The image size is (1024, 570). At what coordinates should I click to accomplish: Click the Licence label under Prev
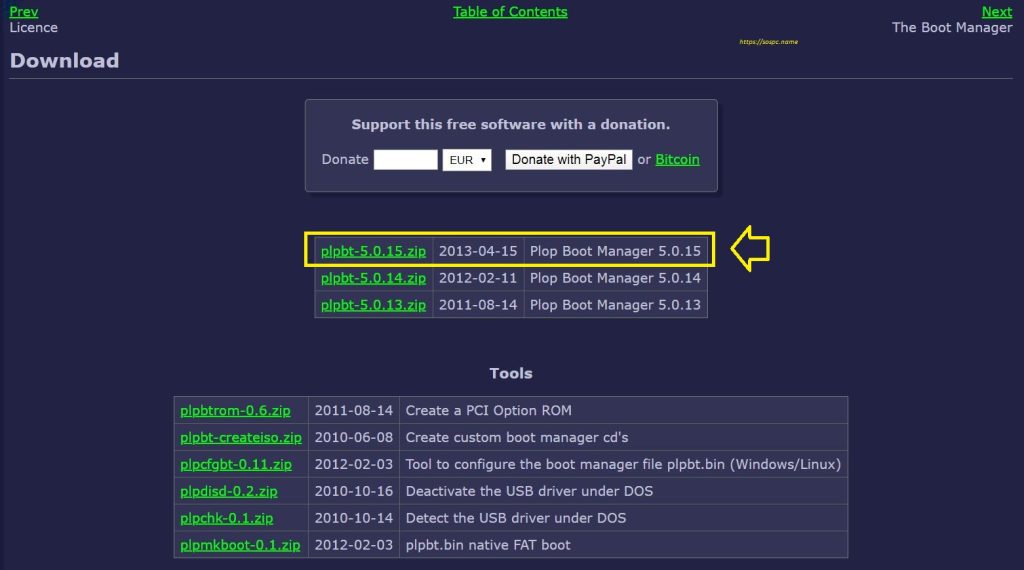click(x=33, y=27)
